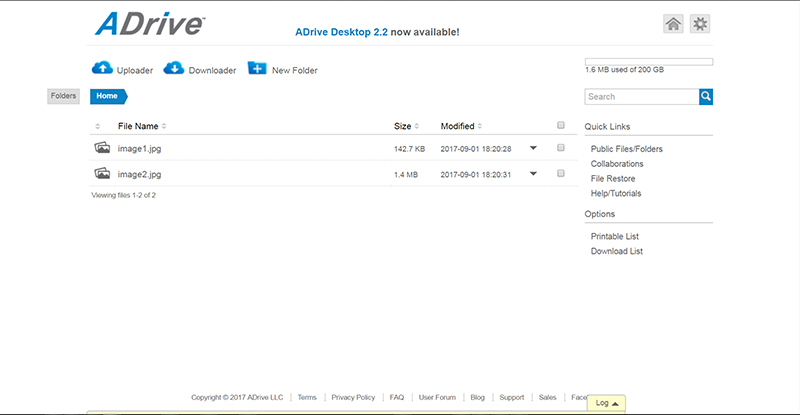This screenshot has width=800, height=415.
Task: Click the storage usage bar
Action: 649,62
